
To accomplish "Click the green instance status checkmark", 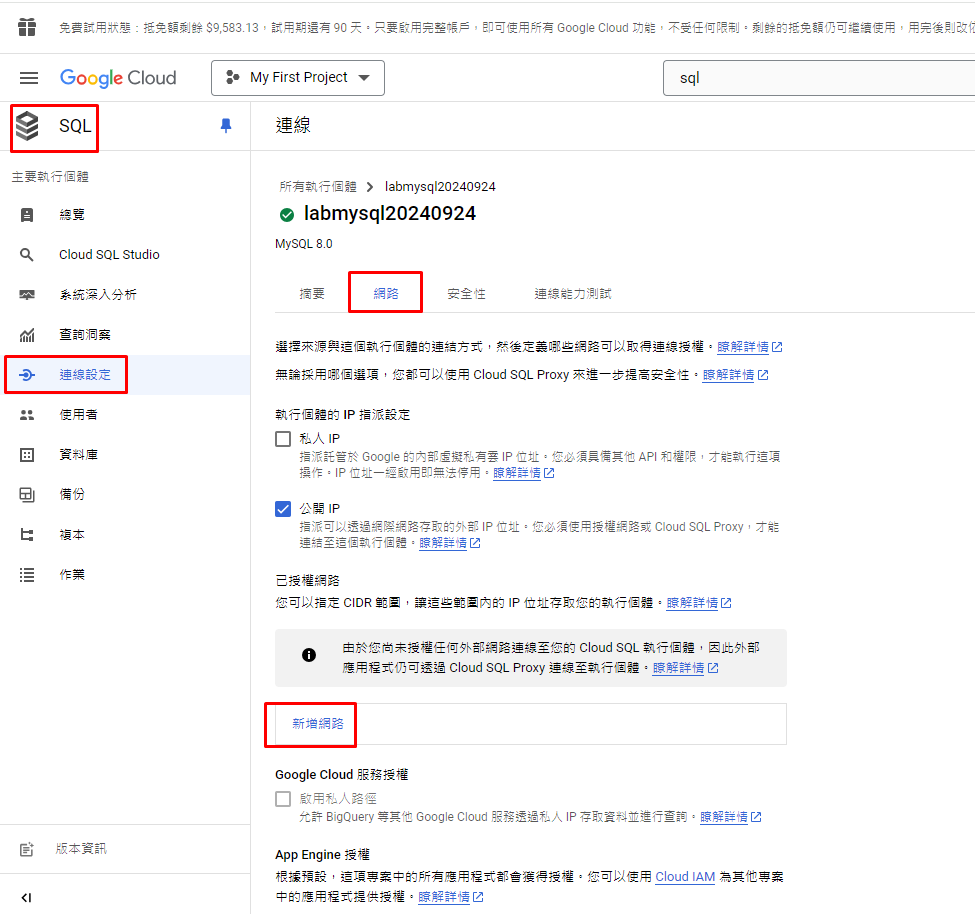I will (287, 215).
